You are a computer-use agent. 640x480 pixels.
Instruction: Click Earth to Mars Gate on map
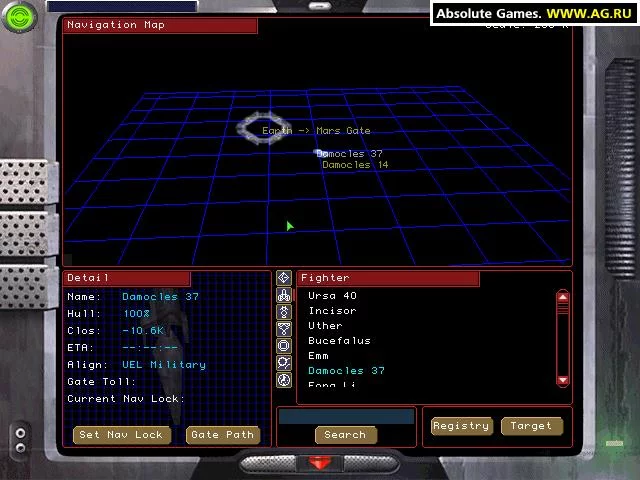pos(316,131)
